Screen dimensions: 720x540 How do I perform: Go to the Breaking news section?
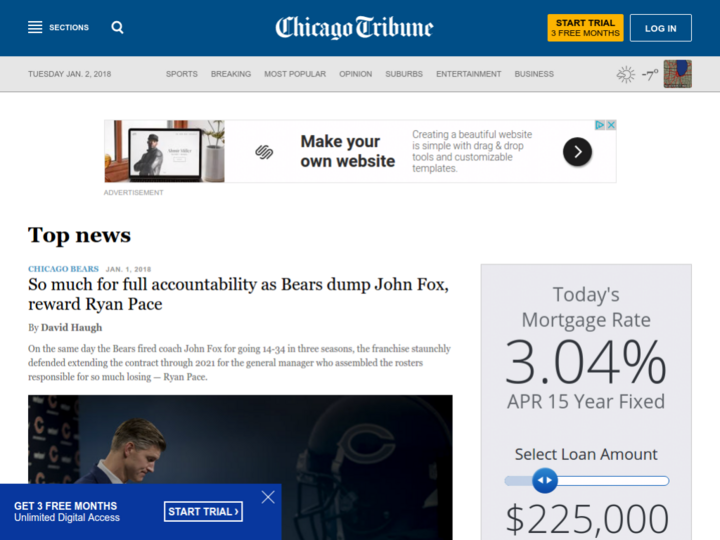231,74
